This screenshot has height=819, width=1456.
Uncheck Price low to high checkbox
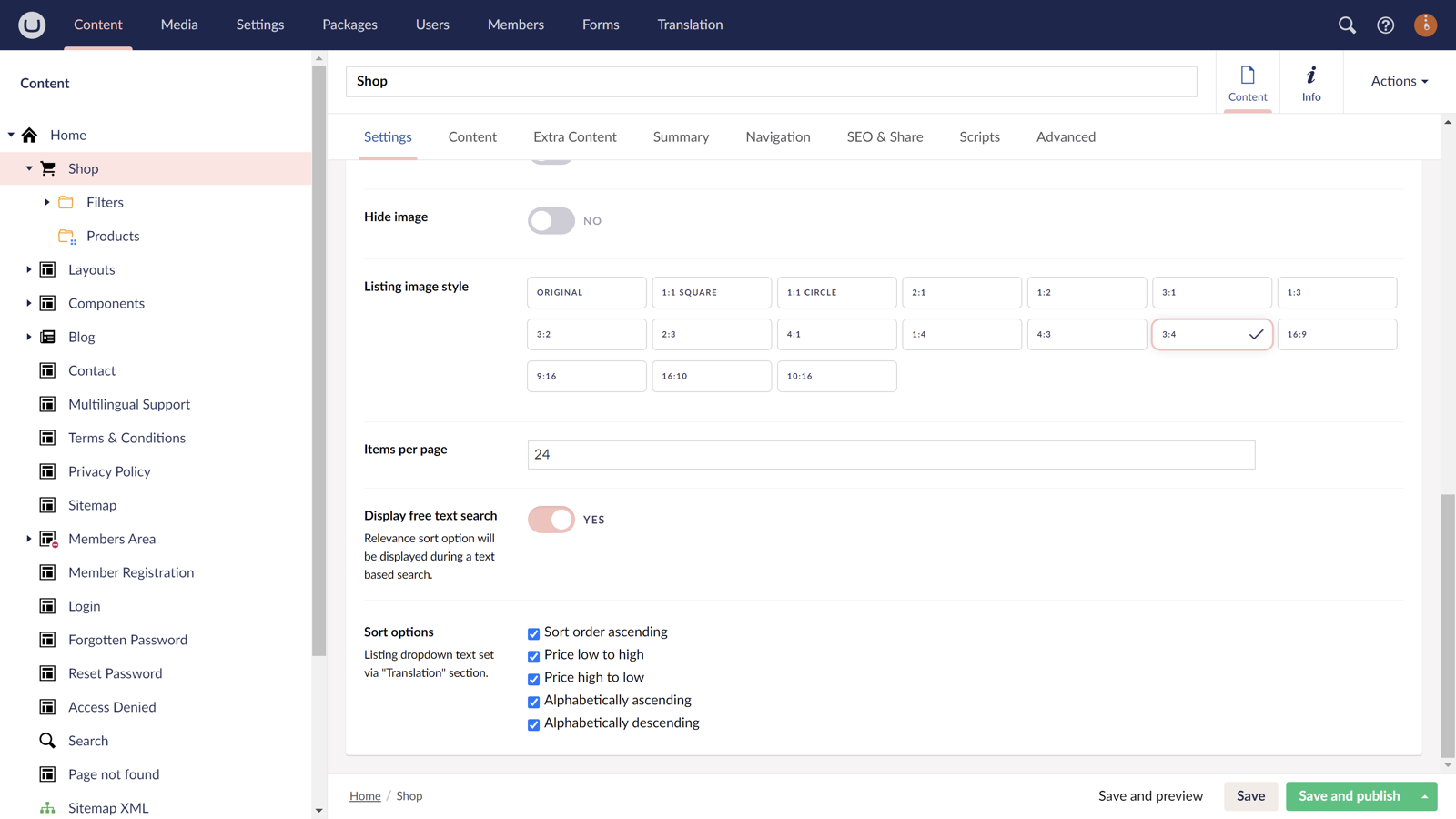(x=534, y=656)
